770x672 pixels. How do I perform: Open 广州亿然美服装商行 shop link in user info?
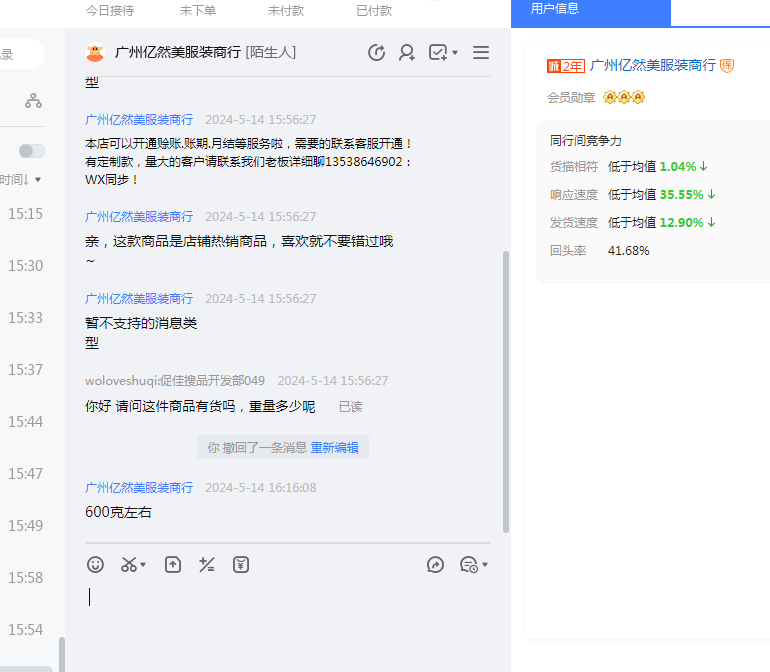click(653, 66)
